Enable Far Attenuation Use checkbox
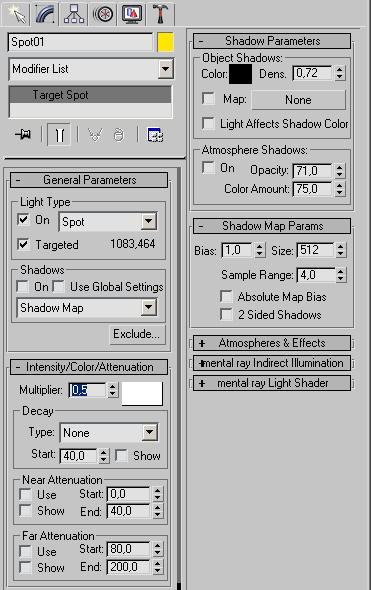This screenshot has width=371, height=590. 25,551
